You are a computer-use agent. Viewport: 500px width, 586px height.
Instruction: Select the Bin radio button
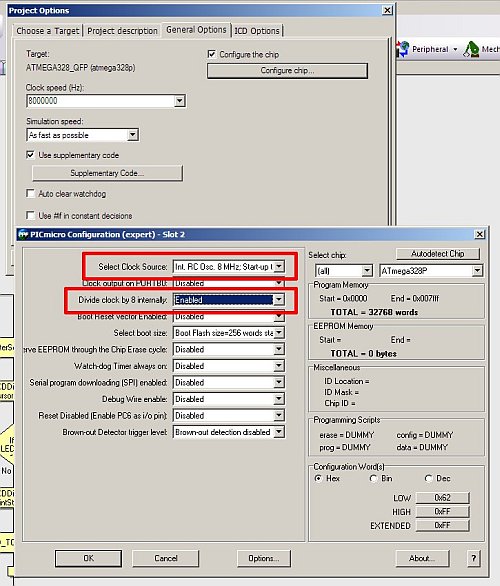point(373,478)
